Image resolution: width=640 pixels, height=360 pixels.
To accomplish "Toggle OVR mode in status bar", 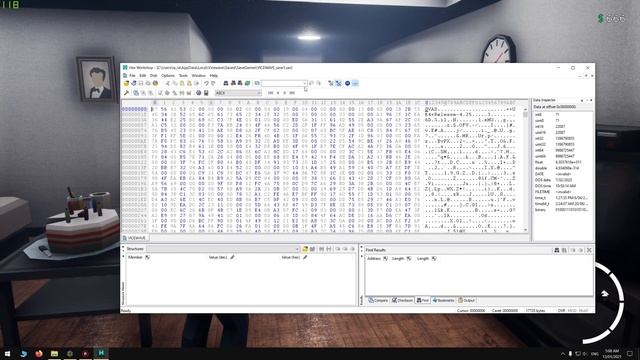I will point(562,311).
